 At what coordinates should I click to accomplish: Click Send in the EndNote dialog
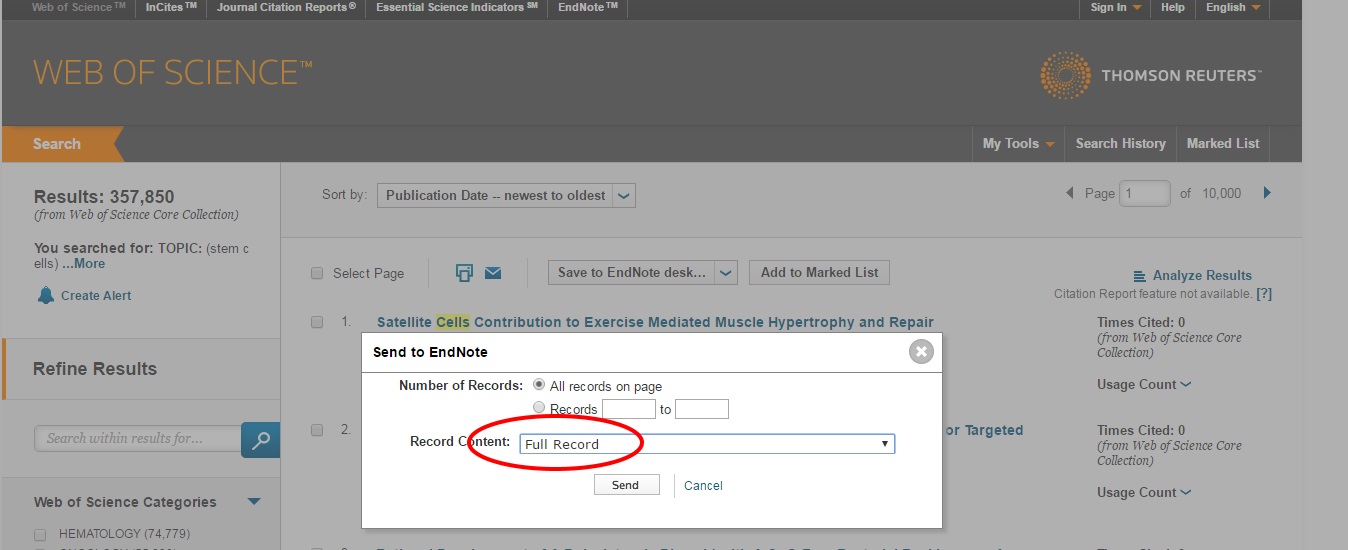pyautogui.click(x=626, y=485)
